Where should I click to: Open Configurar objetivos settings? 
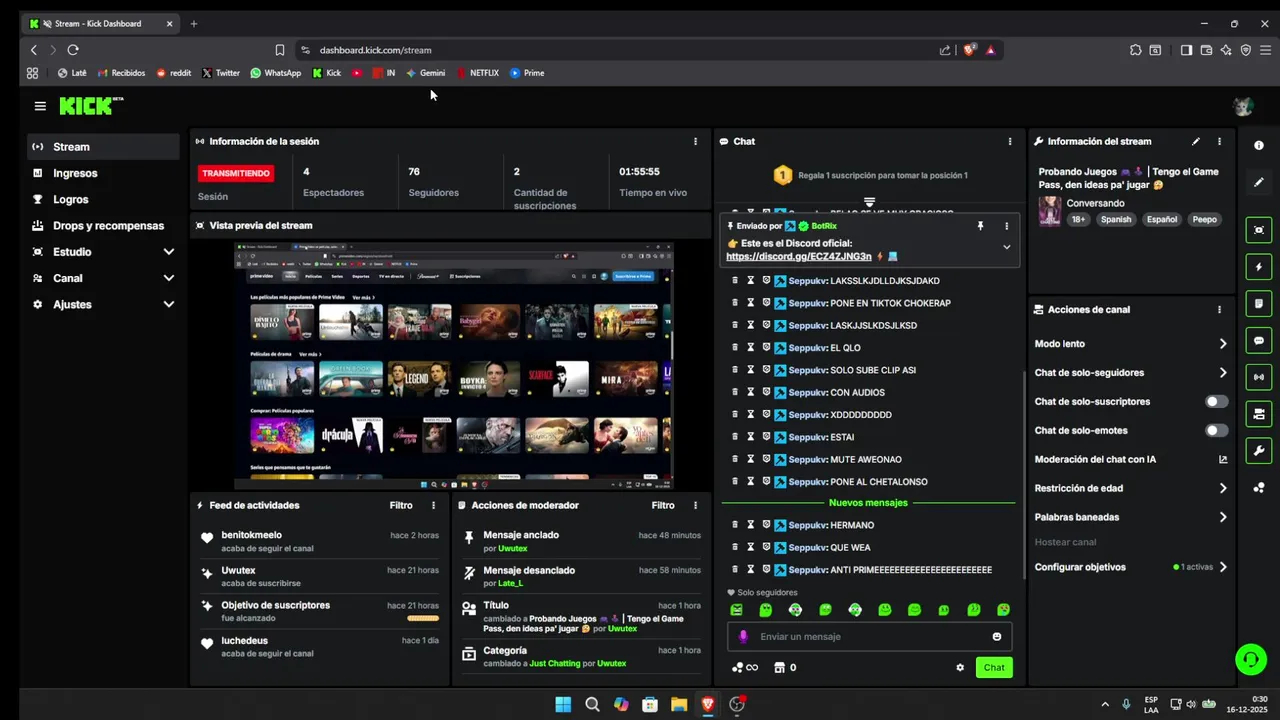1130,567
